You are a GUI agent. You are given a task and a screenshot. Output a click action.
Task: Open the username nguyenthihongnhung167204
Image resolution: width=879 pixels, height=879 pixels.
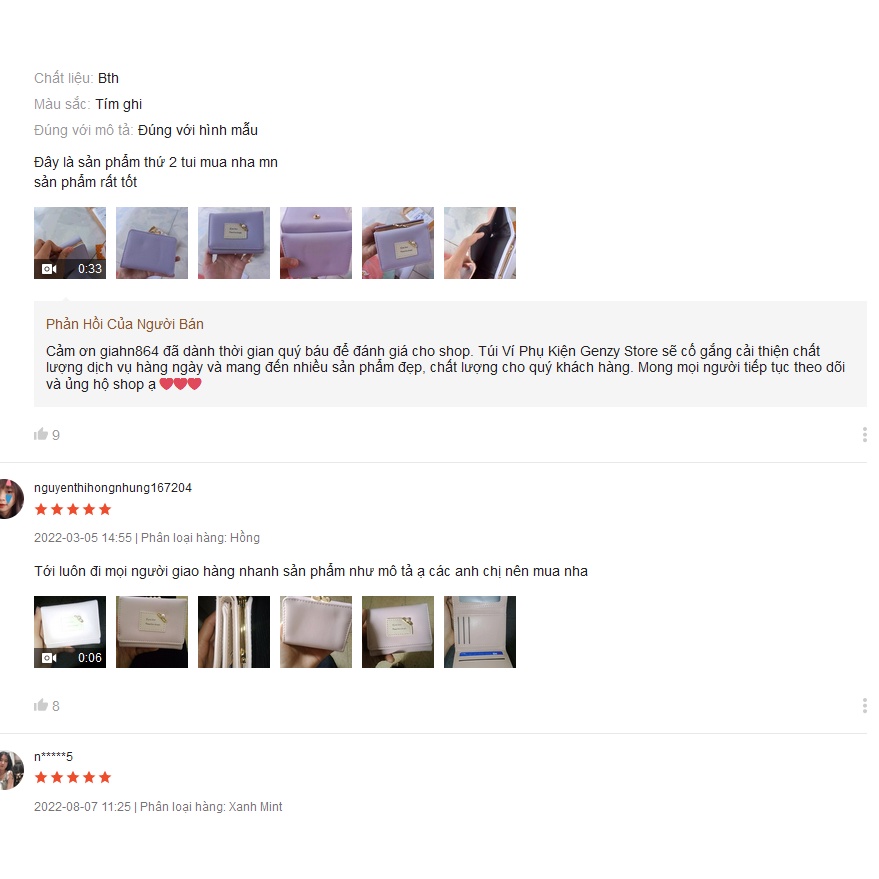pyautogui.click(x=113, y=488)
